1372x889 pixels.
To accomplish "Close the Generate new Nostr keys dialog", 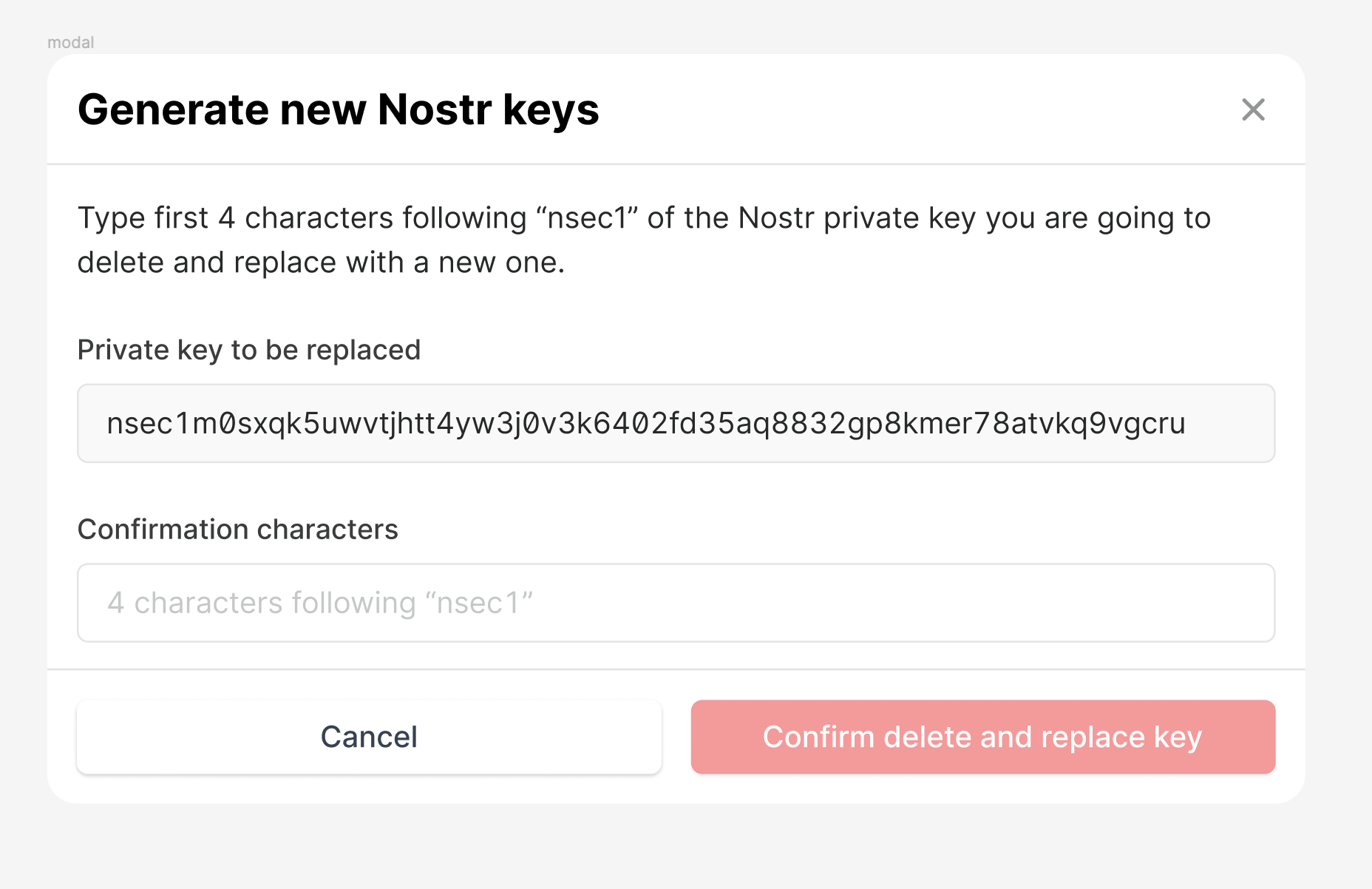I will (1254, 110).
